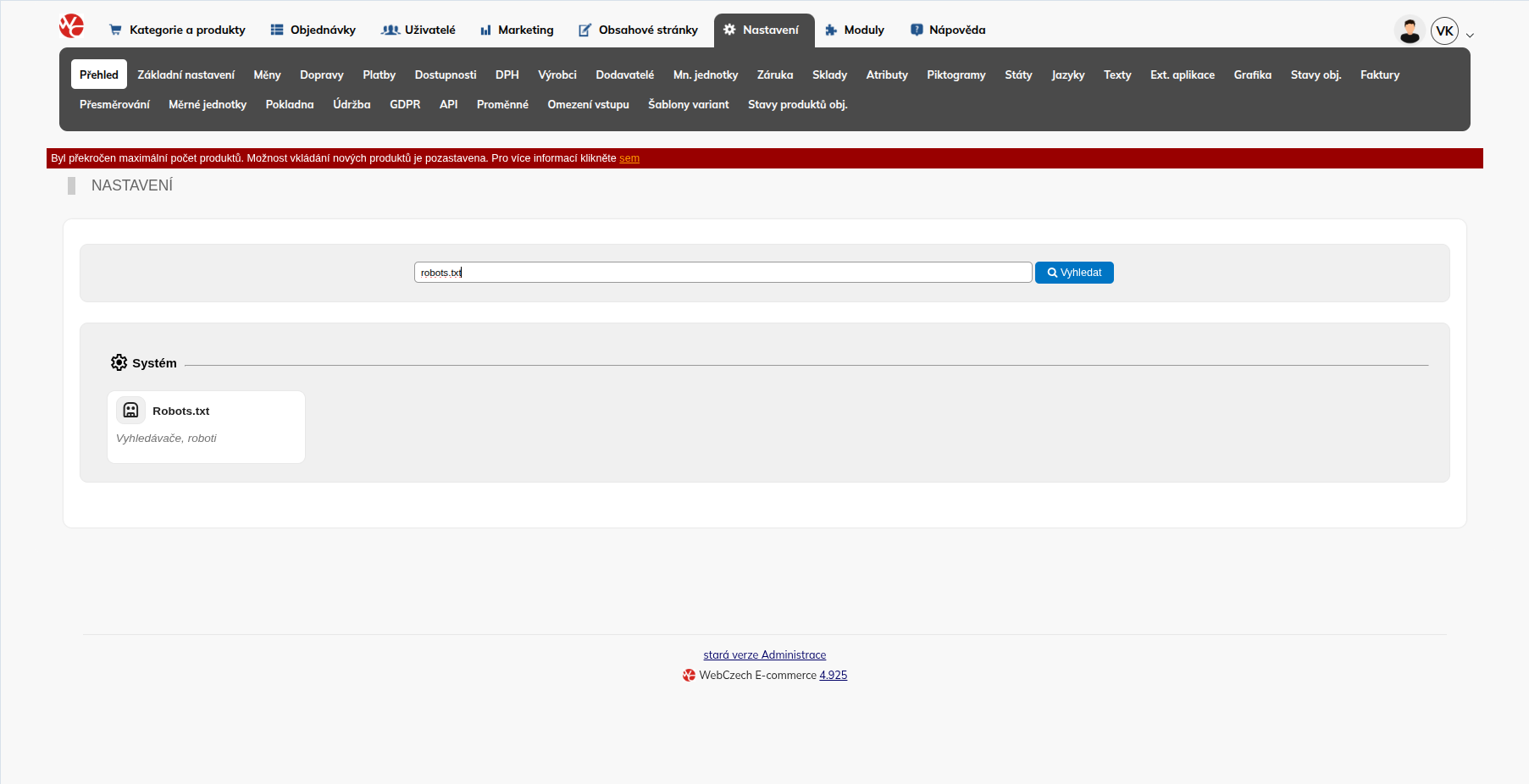Click the Obsahové stránky pencil icon
Screen dimensions: 1529x784
coord(583,30)
